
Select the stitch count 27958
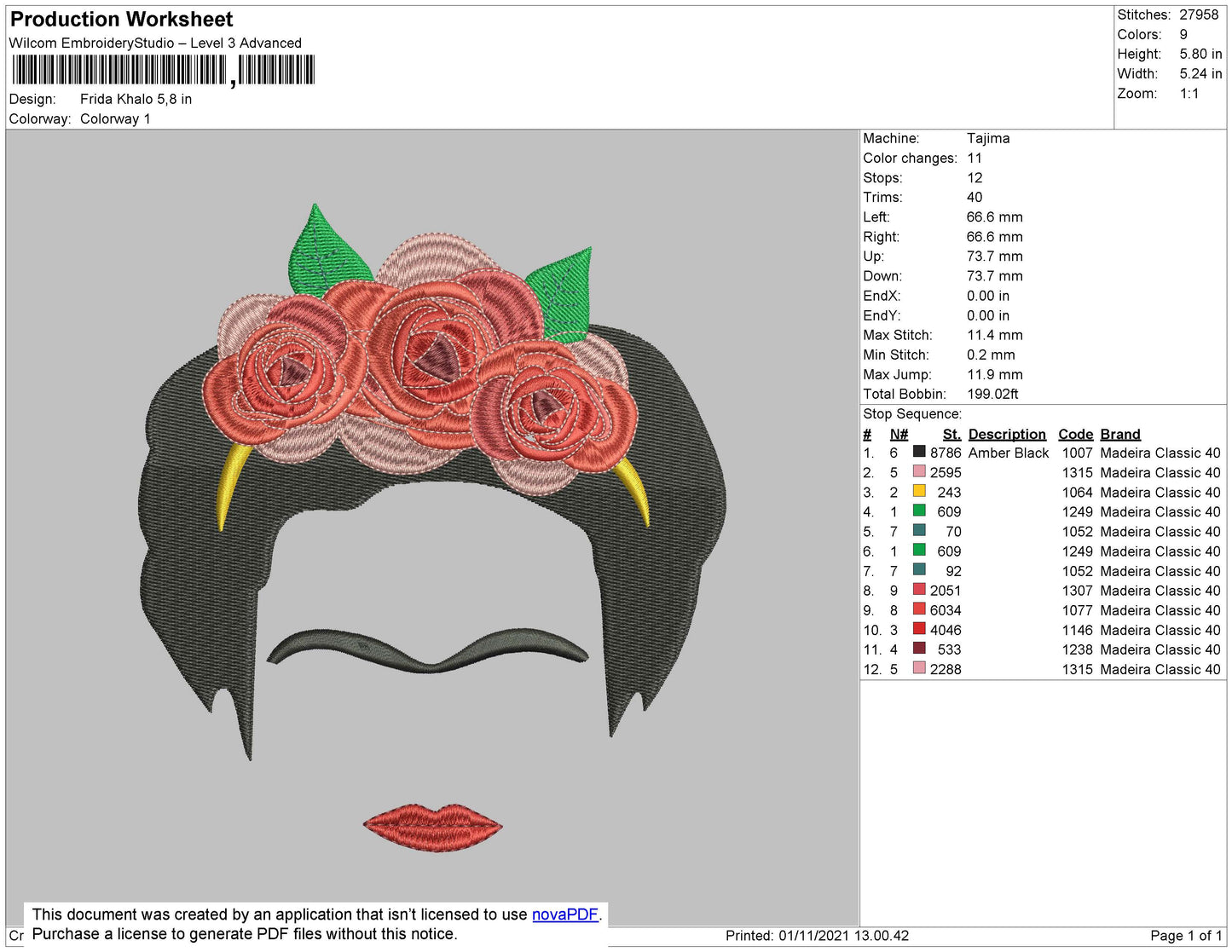[1199, 15]
